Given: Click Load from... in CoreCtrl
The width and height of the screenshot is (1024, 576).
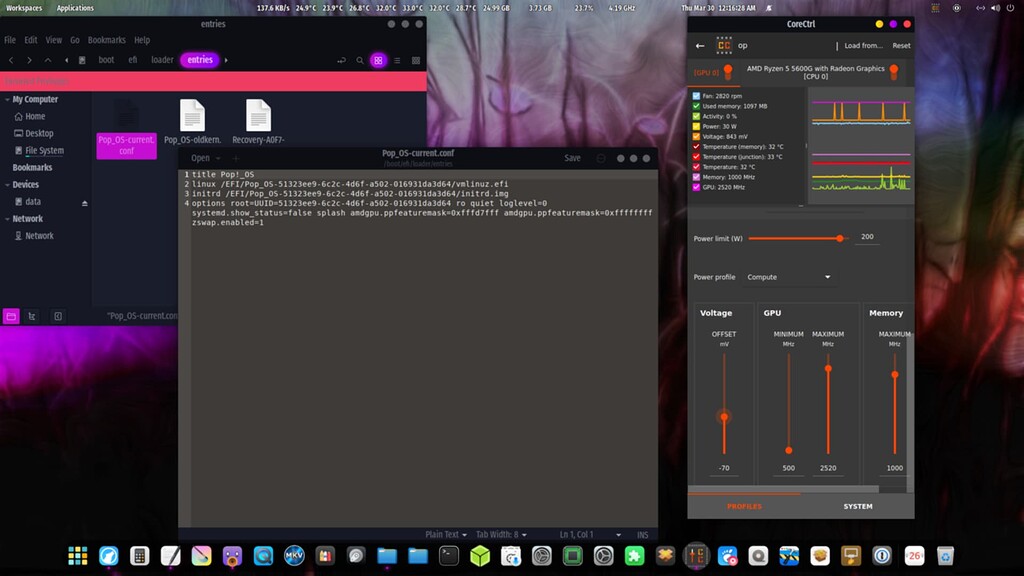Looking at the screenshot, I should (863, 46).
